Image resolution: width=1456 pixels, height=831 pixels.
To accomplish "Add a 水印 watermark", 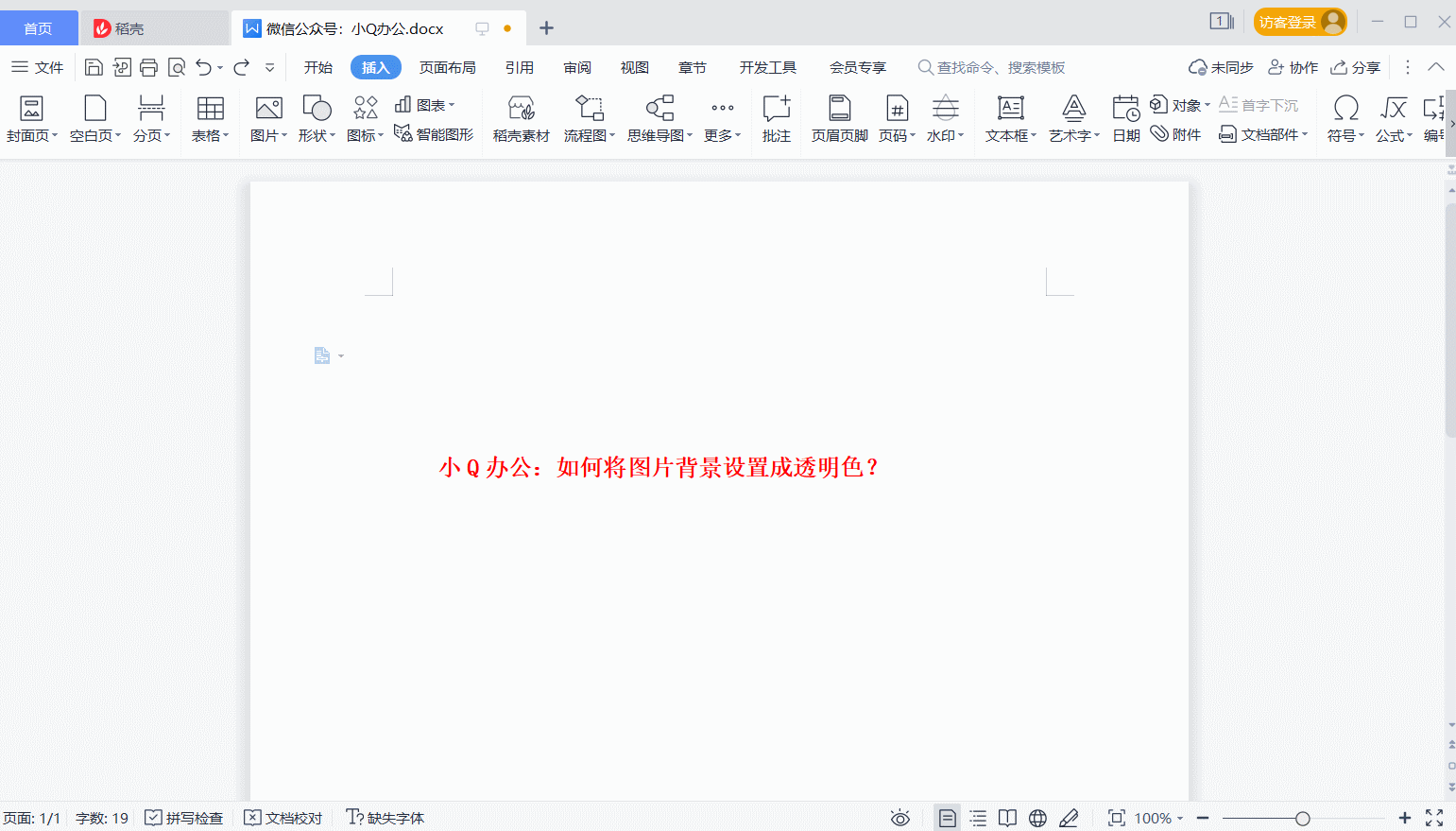I will click(x=943, y=118).
